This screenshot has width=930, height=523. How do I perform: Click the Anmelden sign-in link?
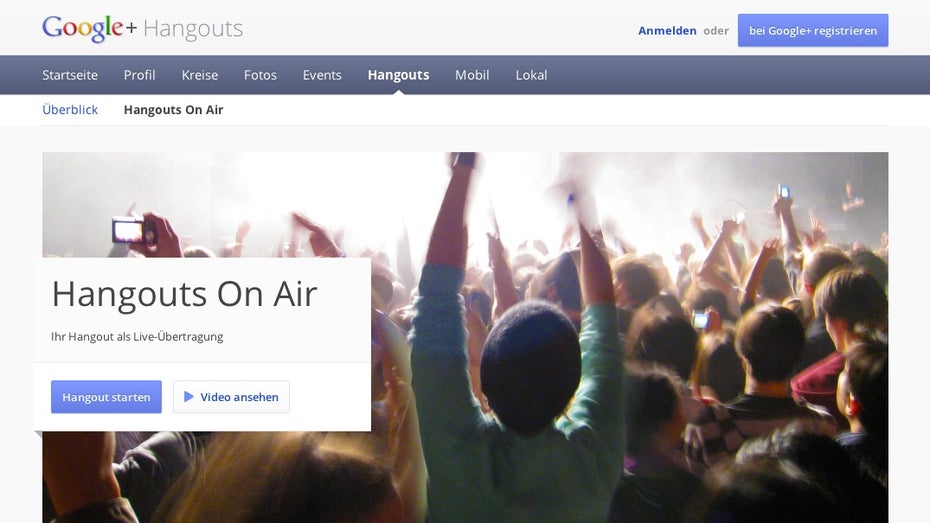667,31
